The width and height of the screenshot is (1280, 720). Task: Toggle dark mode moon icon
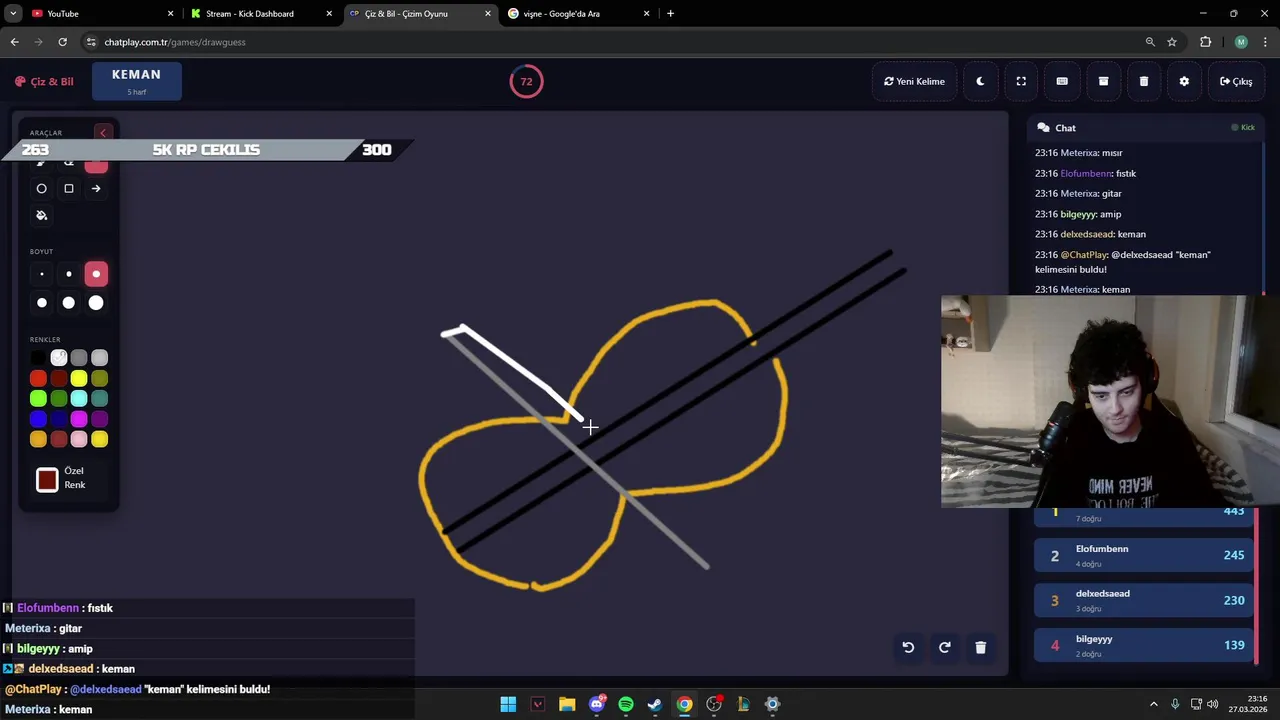(x=980, y=81)
